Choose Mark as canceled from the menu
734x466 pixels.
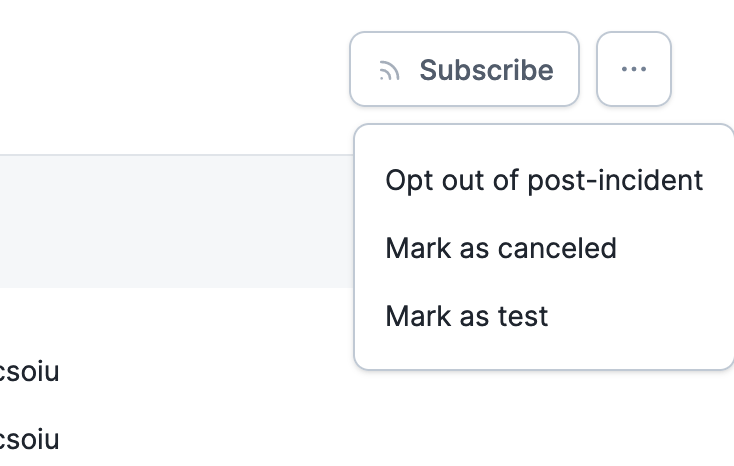pos(500,248)
